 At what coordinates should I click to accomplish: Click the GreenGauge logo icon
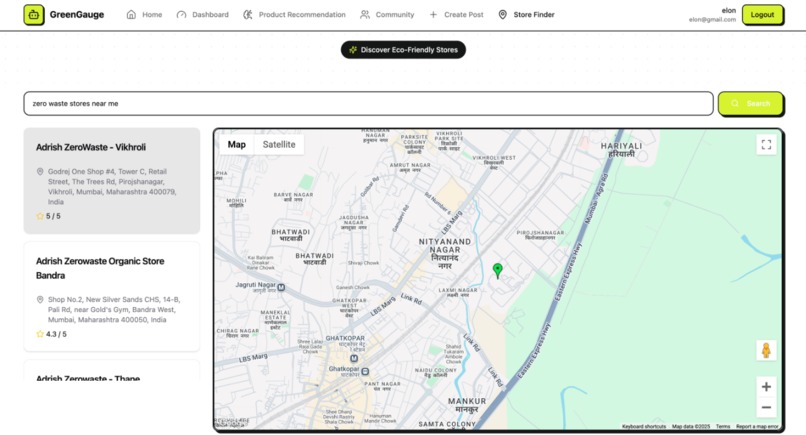tap(34, 15)
